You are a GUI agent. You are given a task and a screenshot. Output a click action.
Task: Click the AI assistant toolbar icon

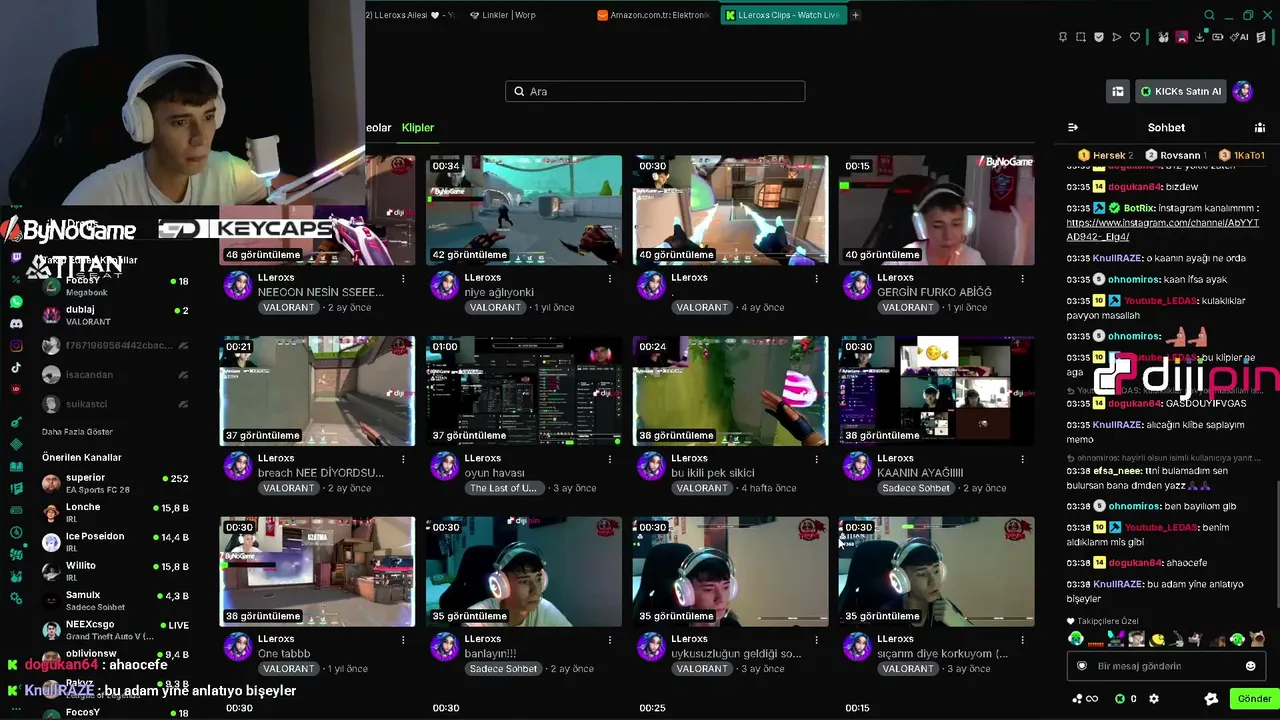(x=1239, y=37)
